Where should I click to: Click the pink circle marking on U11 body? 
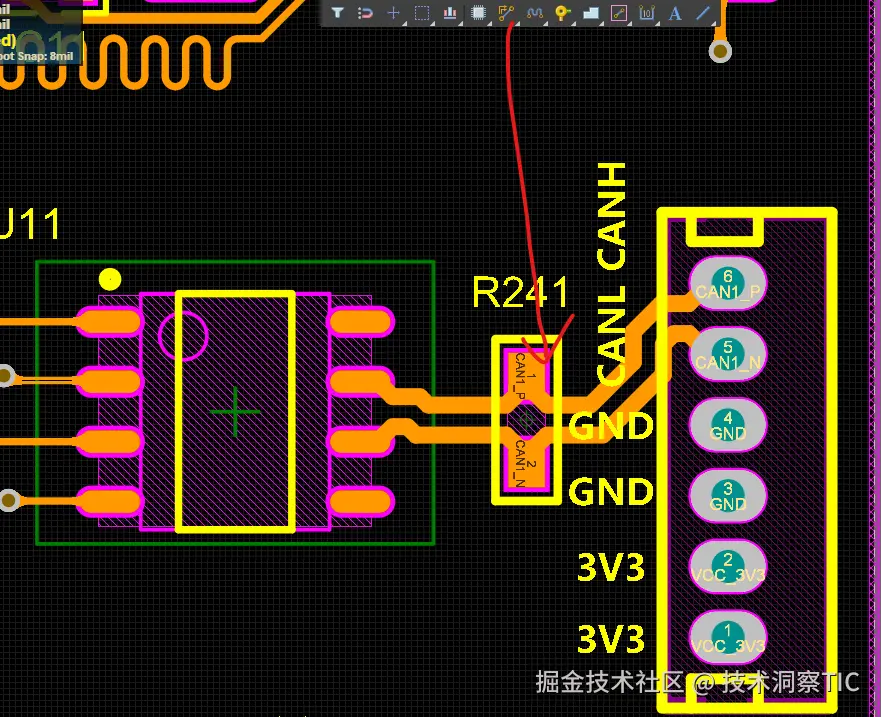click(x=184, y=337)
